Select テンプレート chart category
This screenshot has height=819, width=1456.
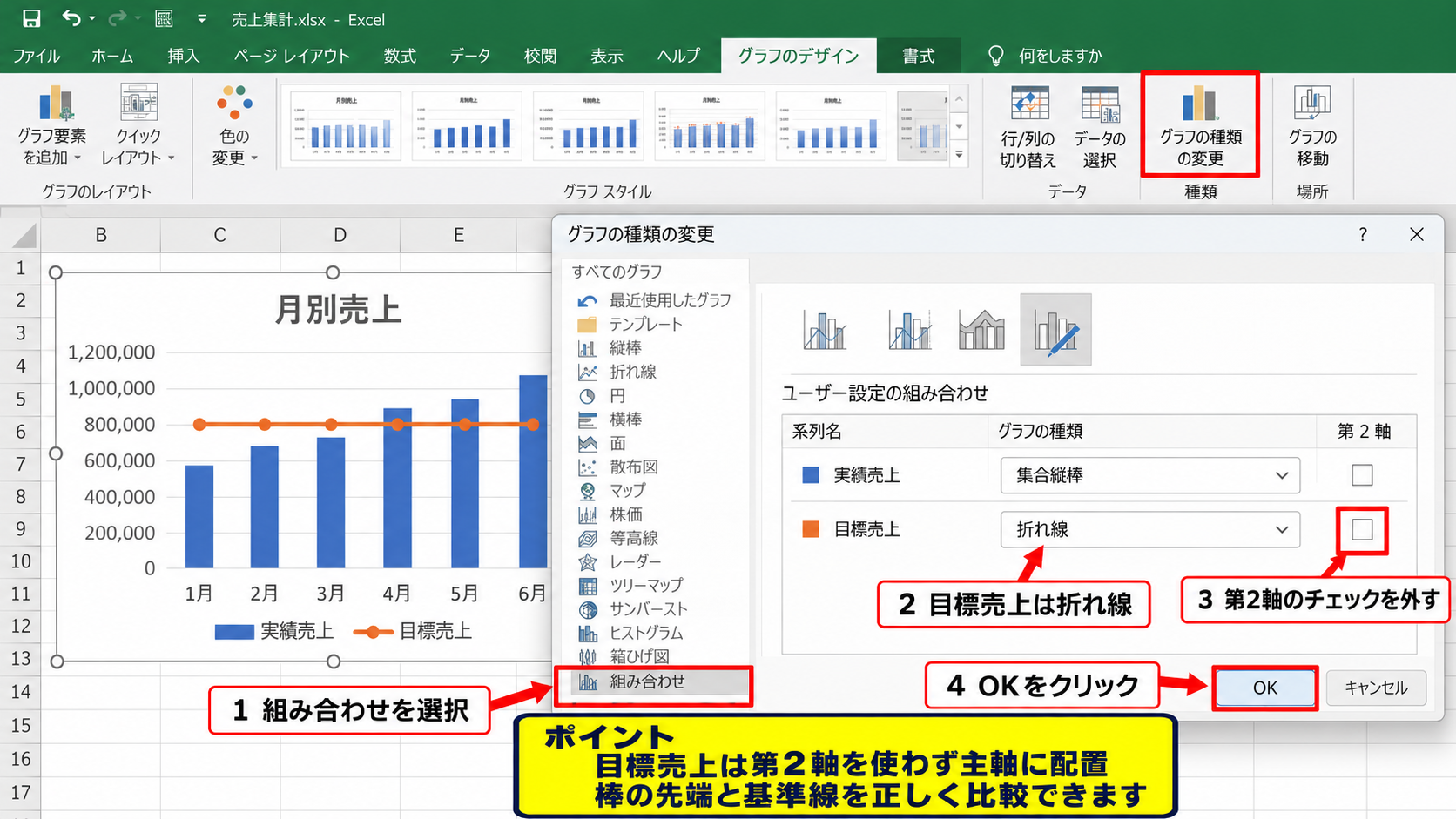pos(630,324)
